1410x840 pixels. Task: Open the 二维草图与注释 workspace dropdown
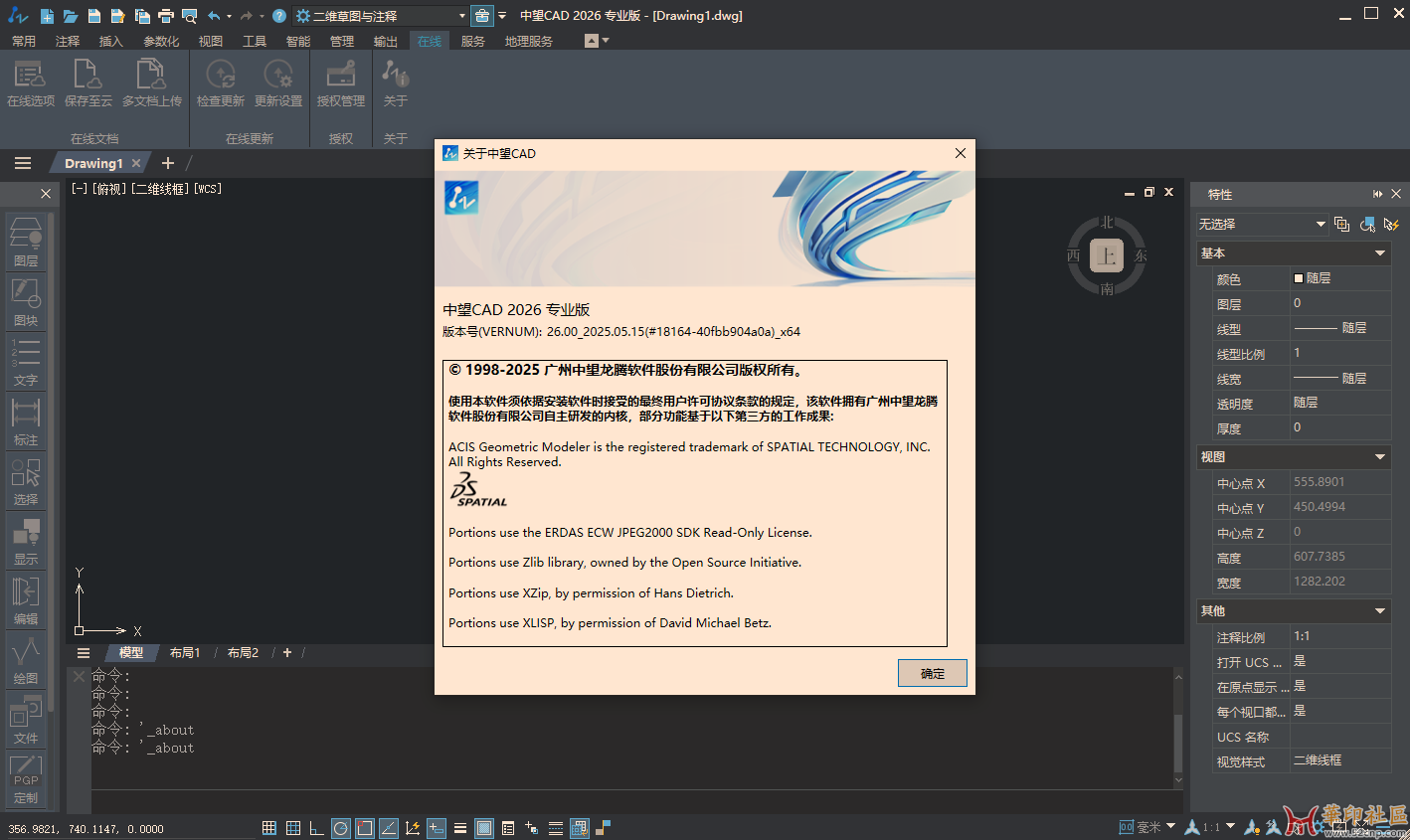[x=382, y=16]
